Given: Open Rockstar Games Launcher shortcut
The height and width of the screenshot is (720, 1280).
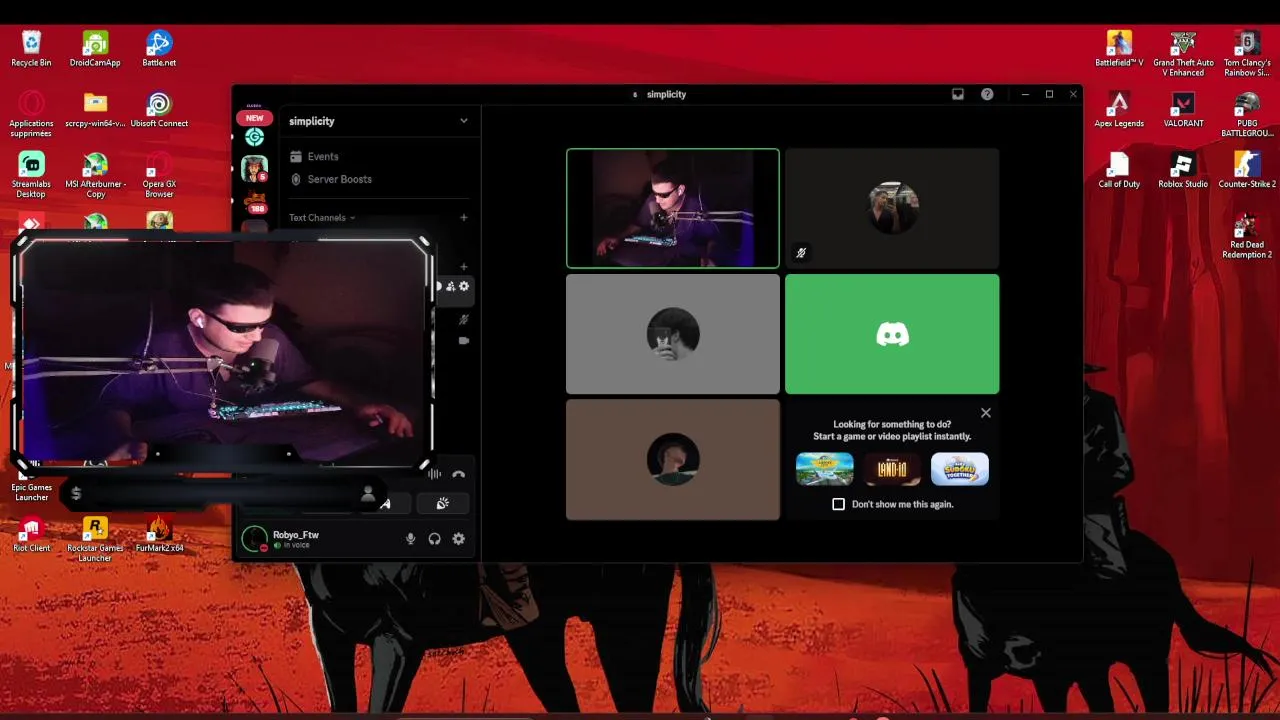Looking at the screenshot, I should point(95,540).
